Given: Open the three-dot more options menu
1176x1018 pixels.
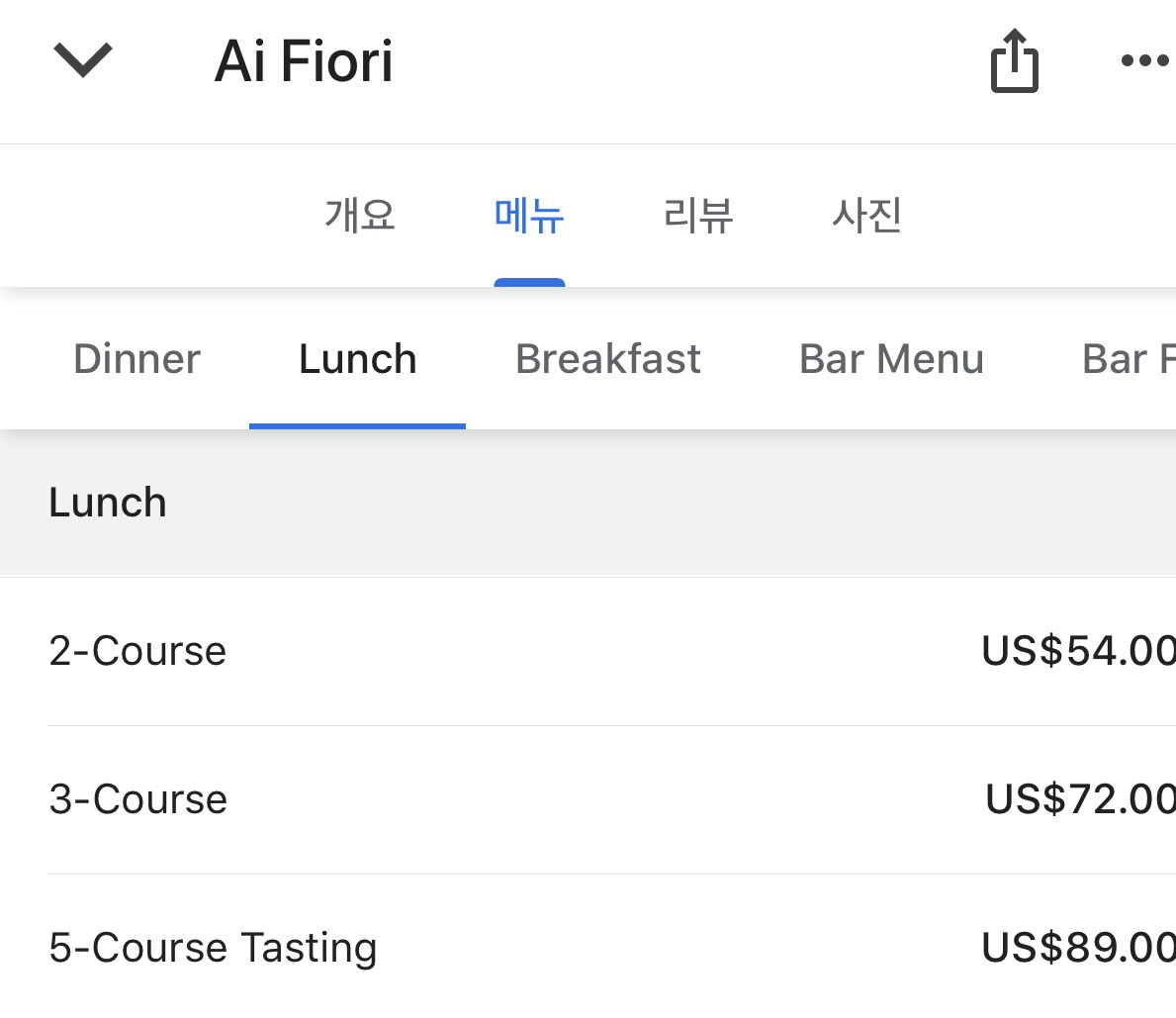Looking at the screenshot, I should pos(1144,61).
